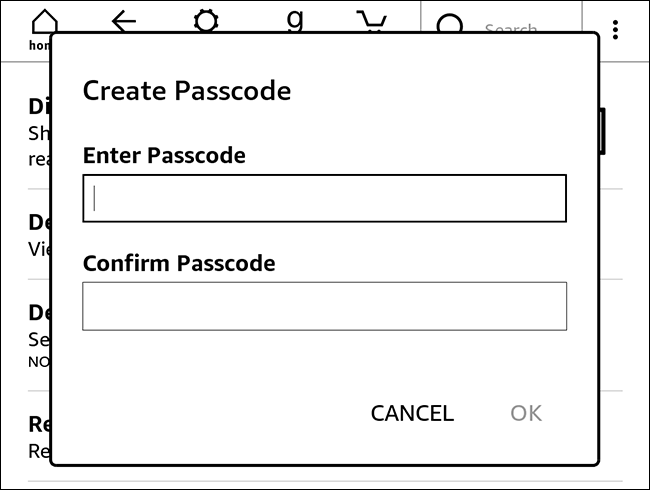This screenshot has height=490, width=650.
Task: Open settings via the gear icon
Action: click(x=206, y=20)
